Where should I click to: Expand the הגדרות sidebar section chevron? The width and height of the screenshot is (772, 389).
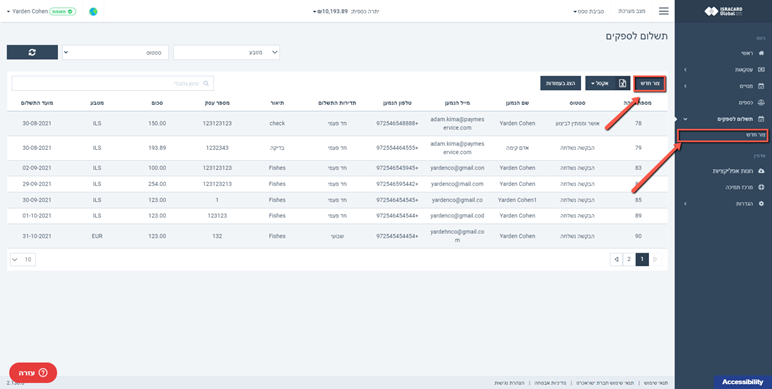click(685, 204)
